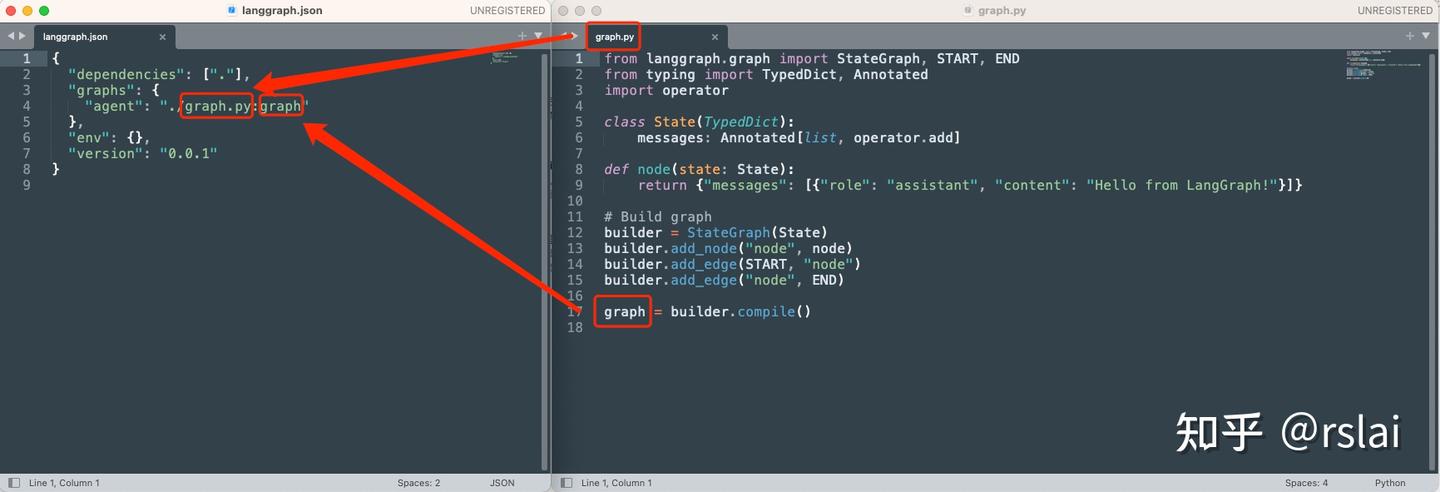
Task: Click the "# Build graph" comment line
Action: click(x=658, y=217)
